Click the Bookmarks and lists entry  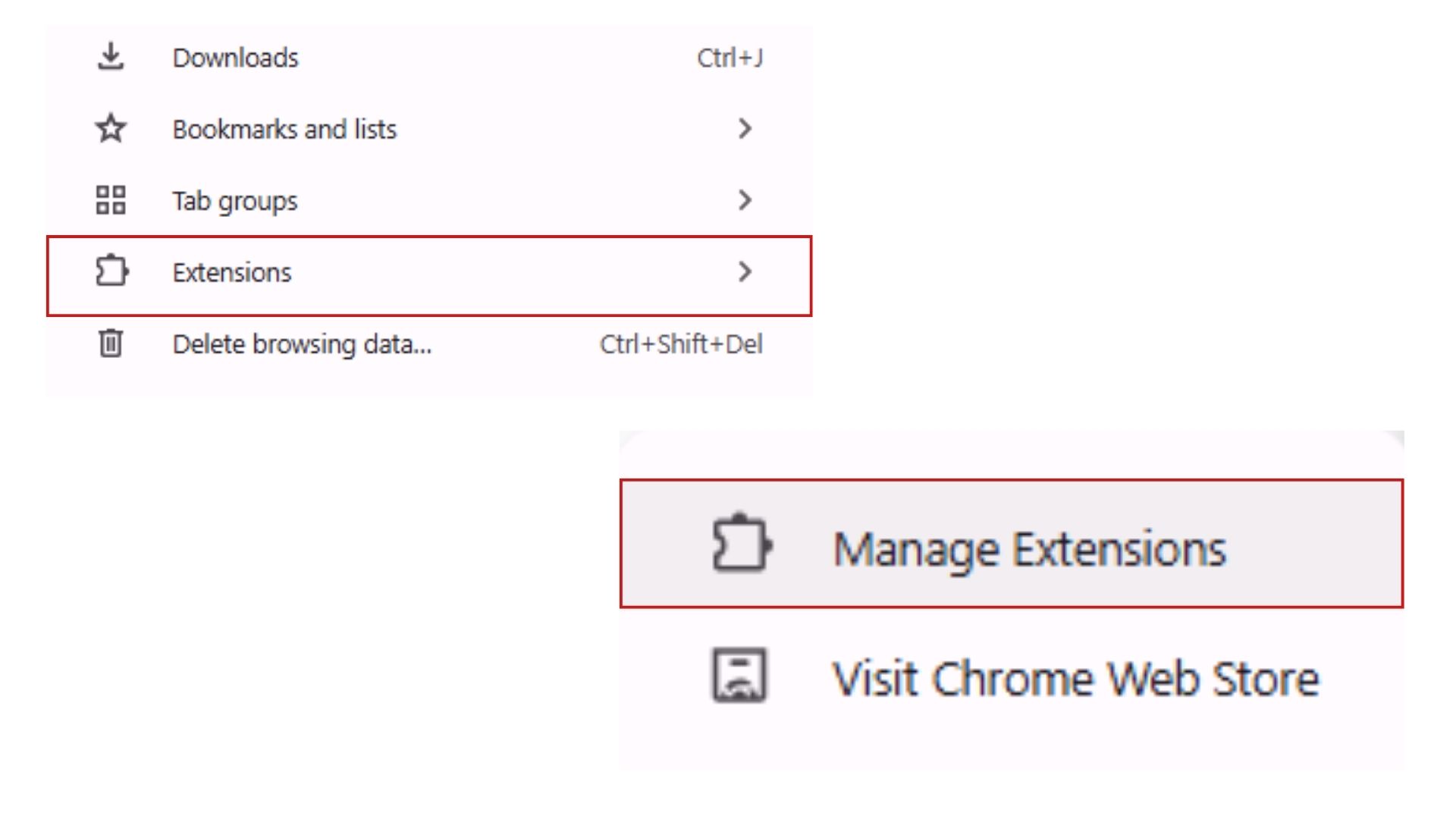pos(284,128)
